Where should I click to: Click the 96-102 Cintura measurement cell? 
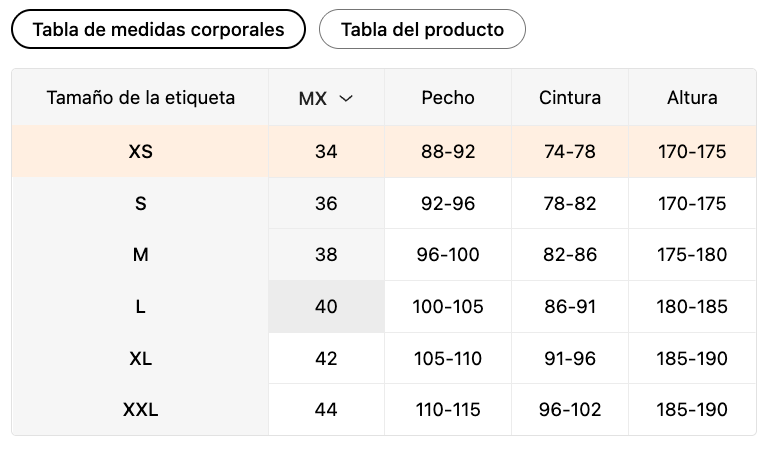coord(570,410)
